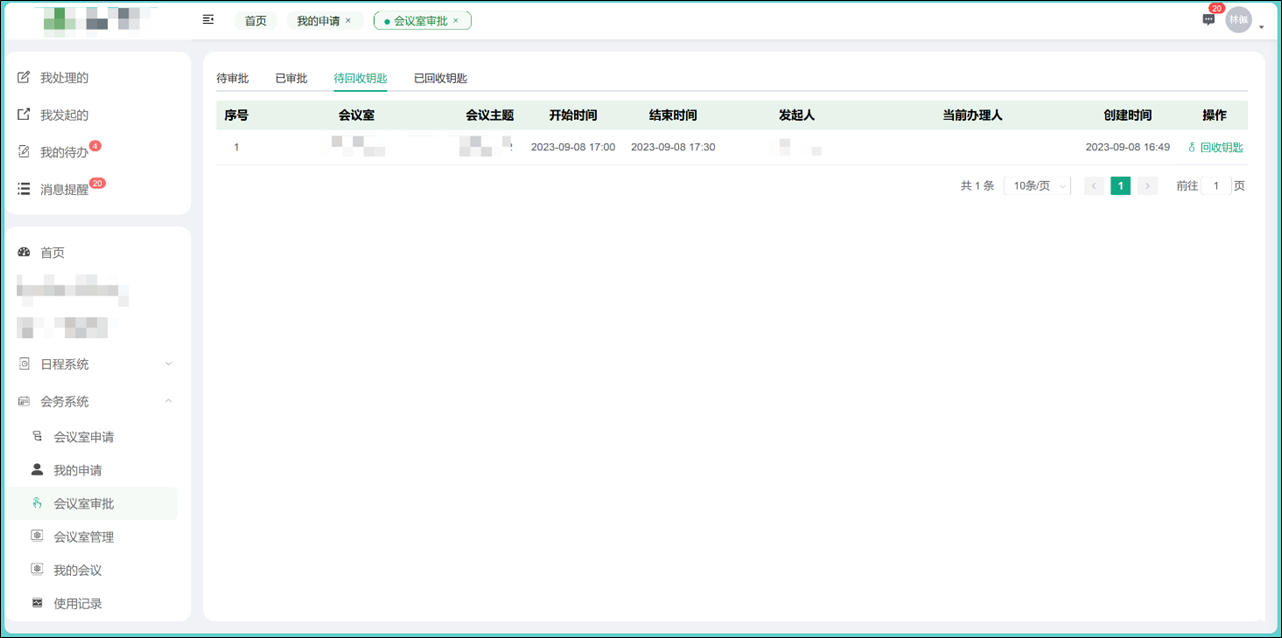1282x638 pixels.
Task: Open the 10条/页 page size dropdown
Action: click(1036, 185)
